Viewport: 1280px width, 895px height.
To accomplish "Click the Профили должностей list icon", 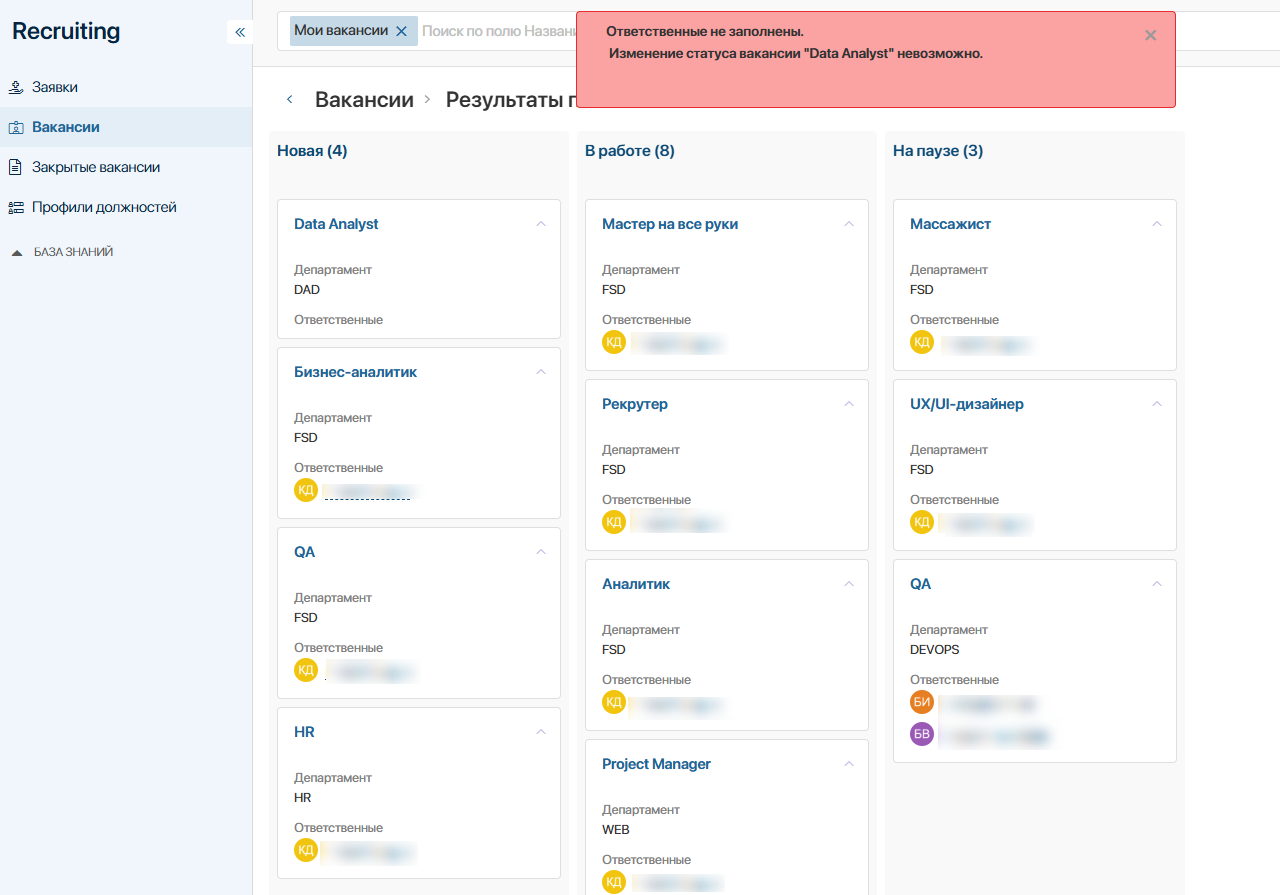I will pyautogui.click(x=16, y=207).
